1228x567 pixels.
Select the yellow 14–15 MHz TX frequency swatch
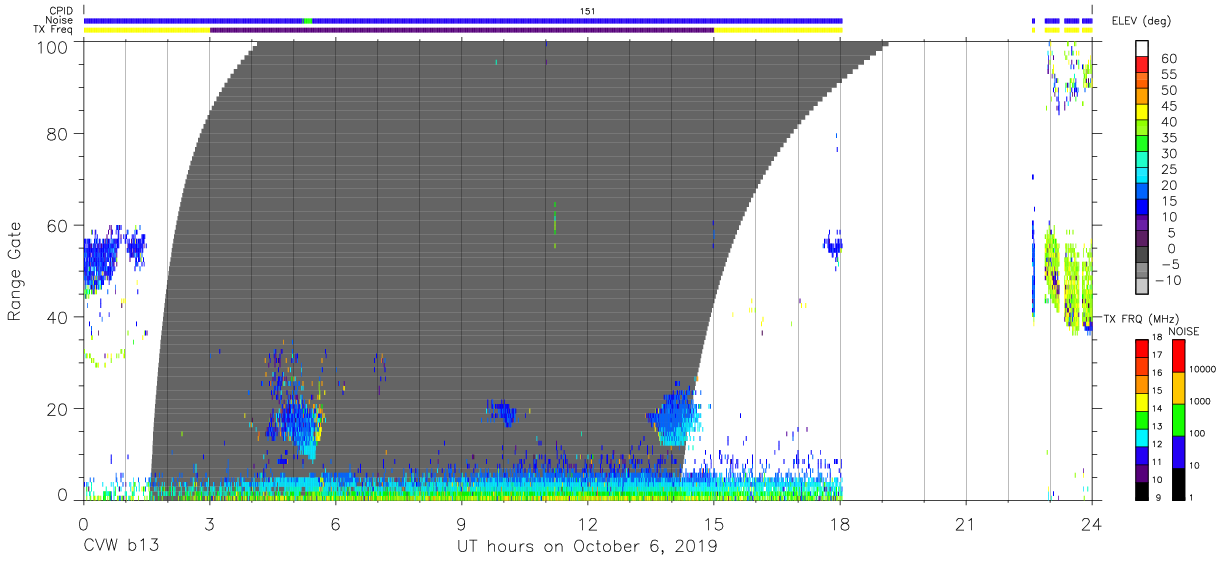pos(1144,401)
